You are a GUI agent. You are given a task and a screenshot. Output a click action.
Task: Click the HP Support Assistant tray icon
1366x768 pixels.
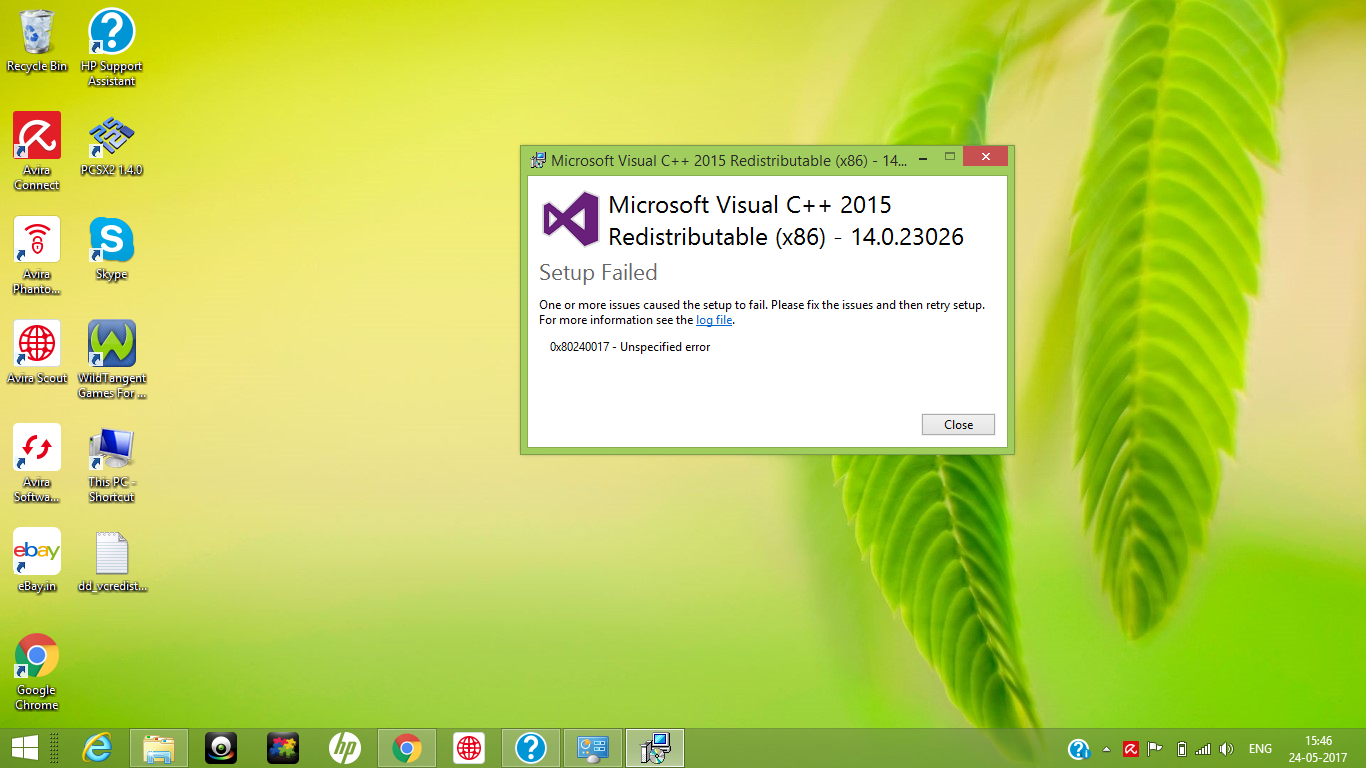1079,748
